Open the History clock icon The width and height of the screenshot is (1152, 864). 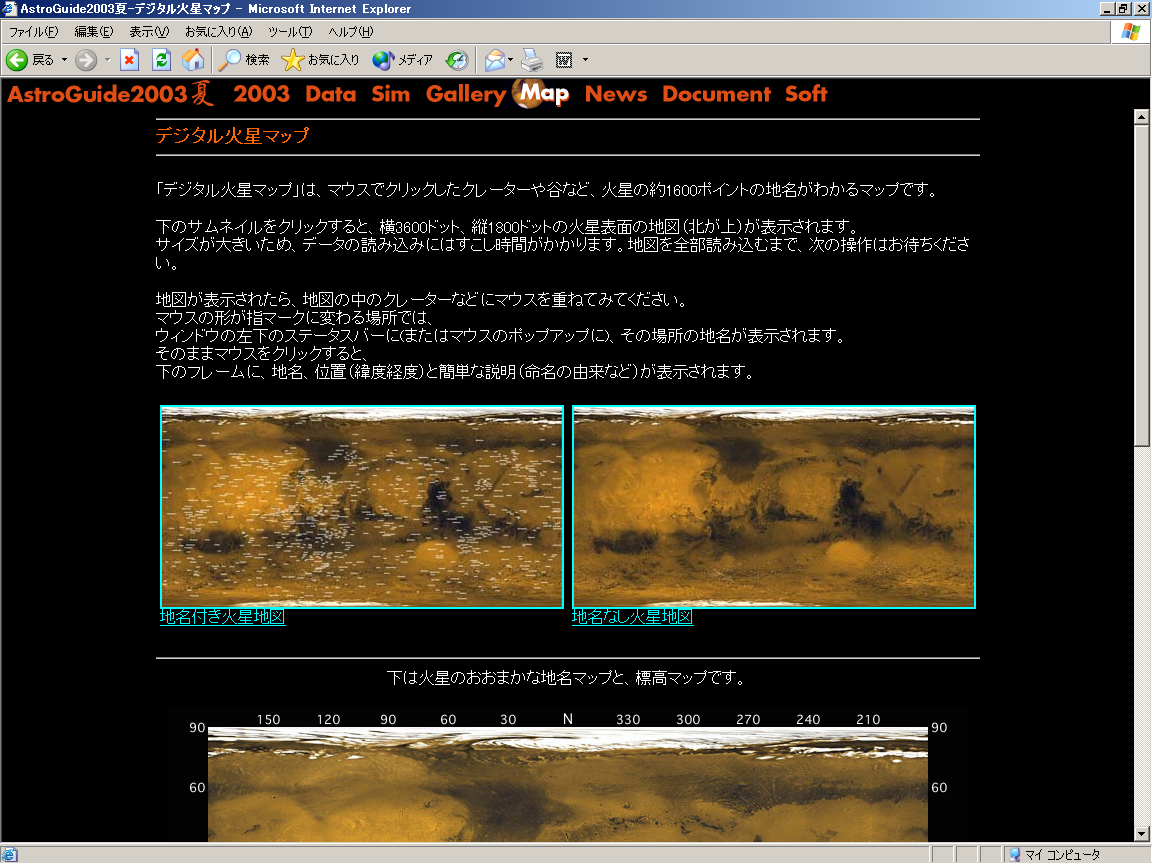pos(457,60)
